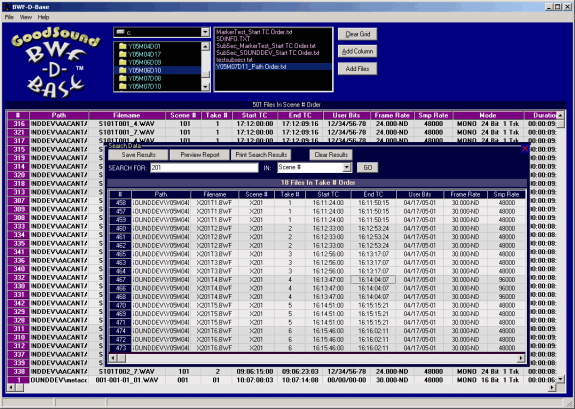Select SubSec_MarkerTest_Start TC Order file

266,46
